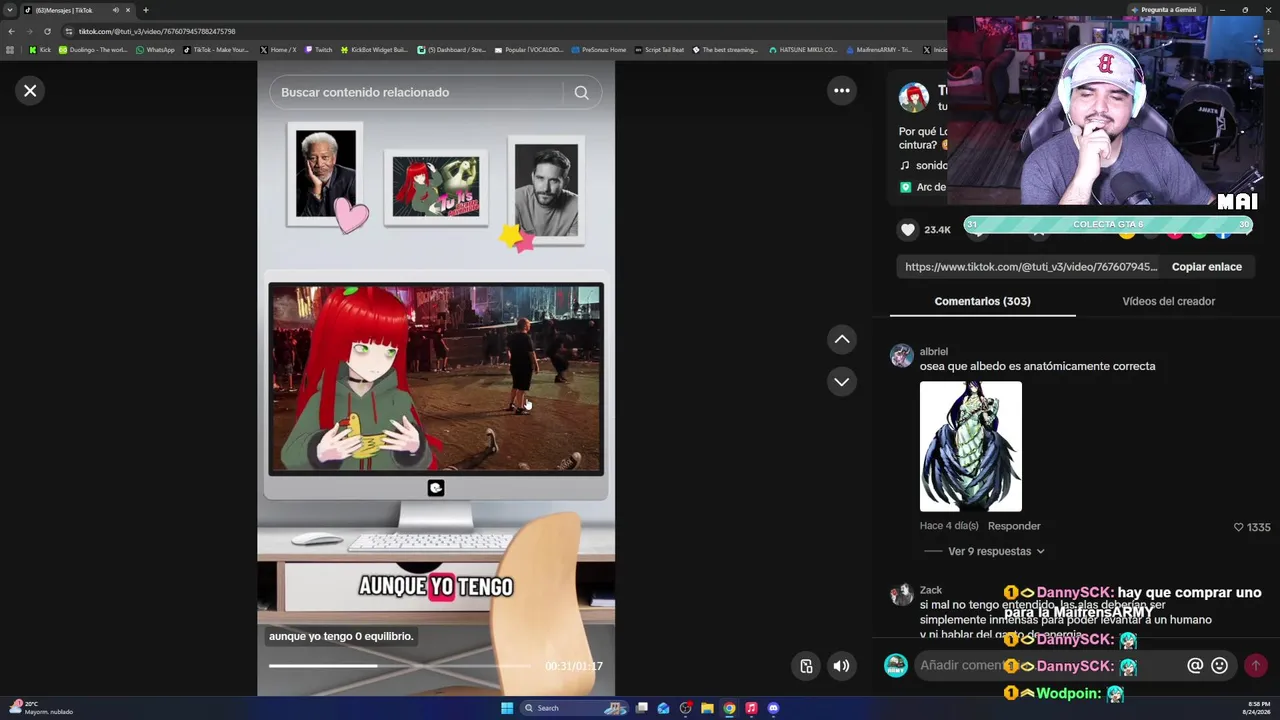
Task: Open the video's sound link
Action: point(923,165)
